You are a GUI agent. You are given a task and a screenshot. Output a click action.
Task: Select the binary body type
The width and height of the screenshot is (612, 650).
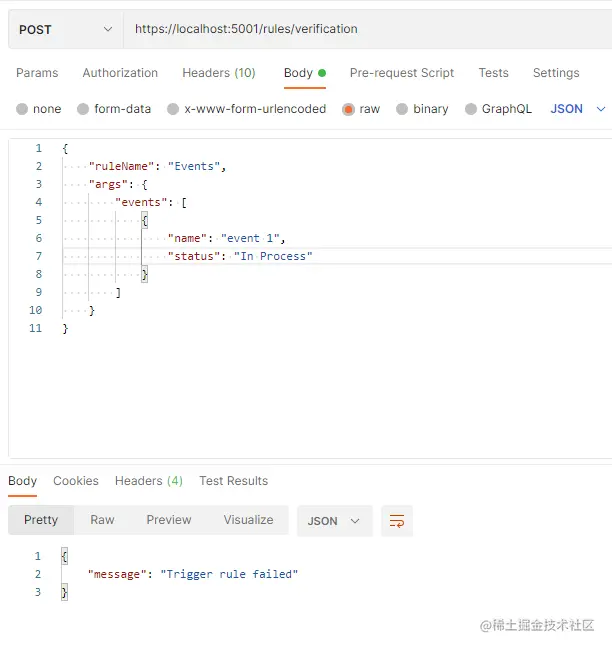pyautogui.click(x=422, y=109)
